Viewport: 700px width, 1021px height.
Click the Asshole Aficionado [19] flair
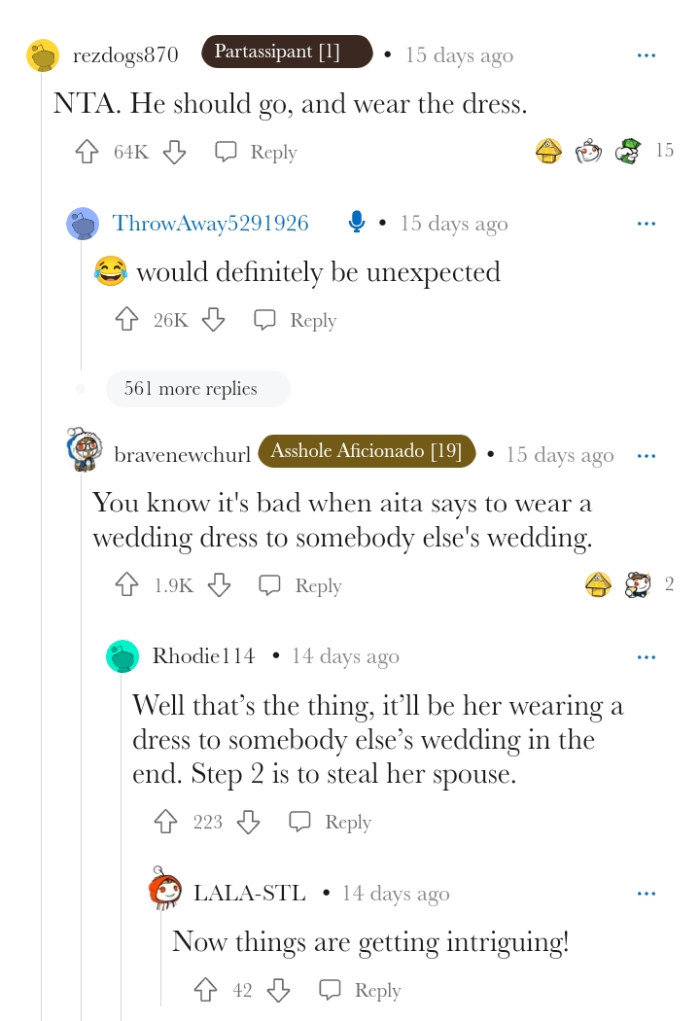coord(366,452)
